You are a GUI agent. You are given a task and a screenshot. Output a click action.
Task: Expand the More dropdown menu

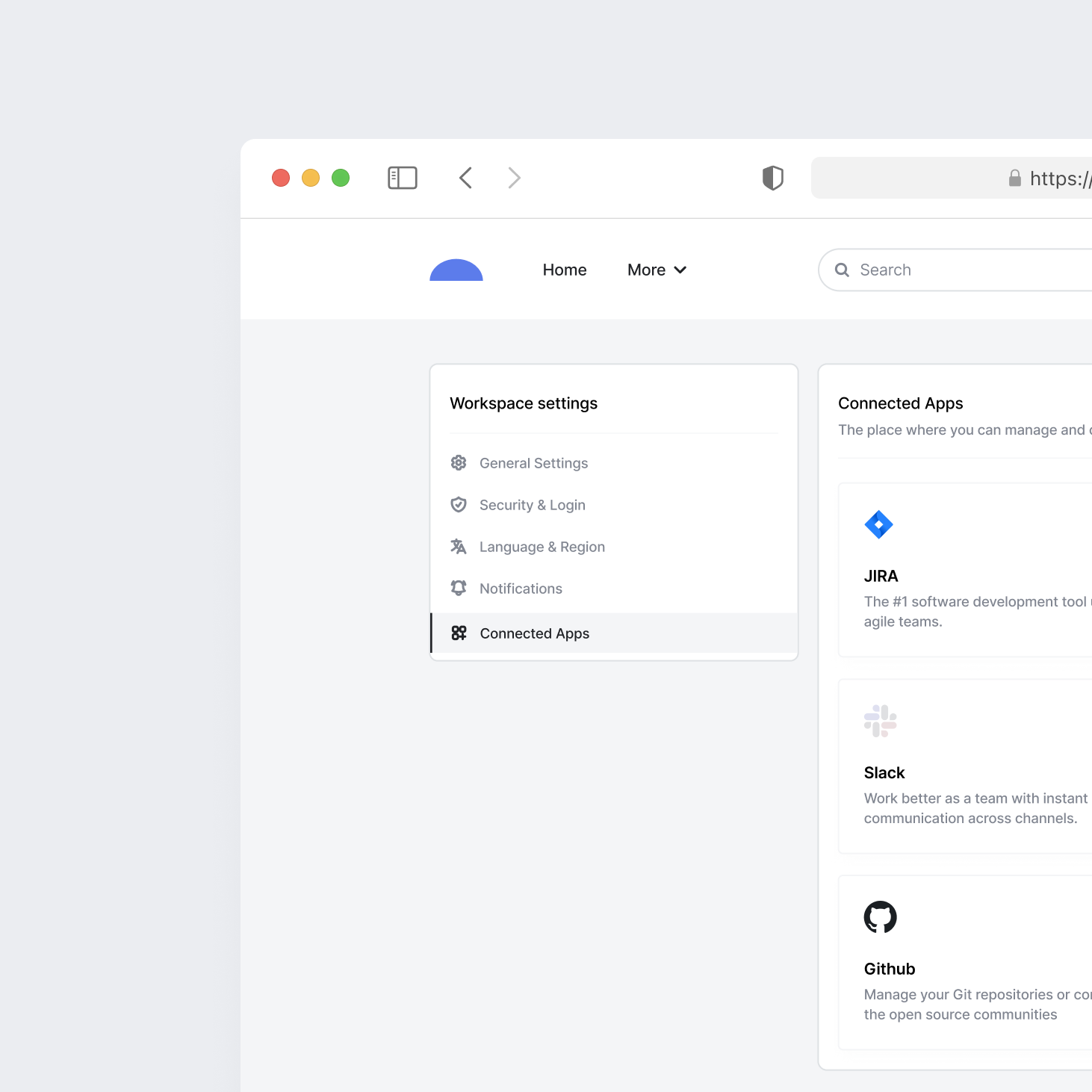[x=657, y=270]
